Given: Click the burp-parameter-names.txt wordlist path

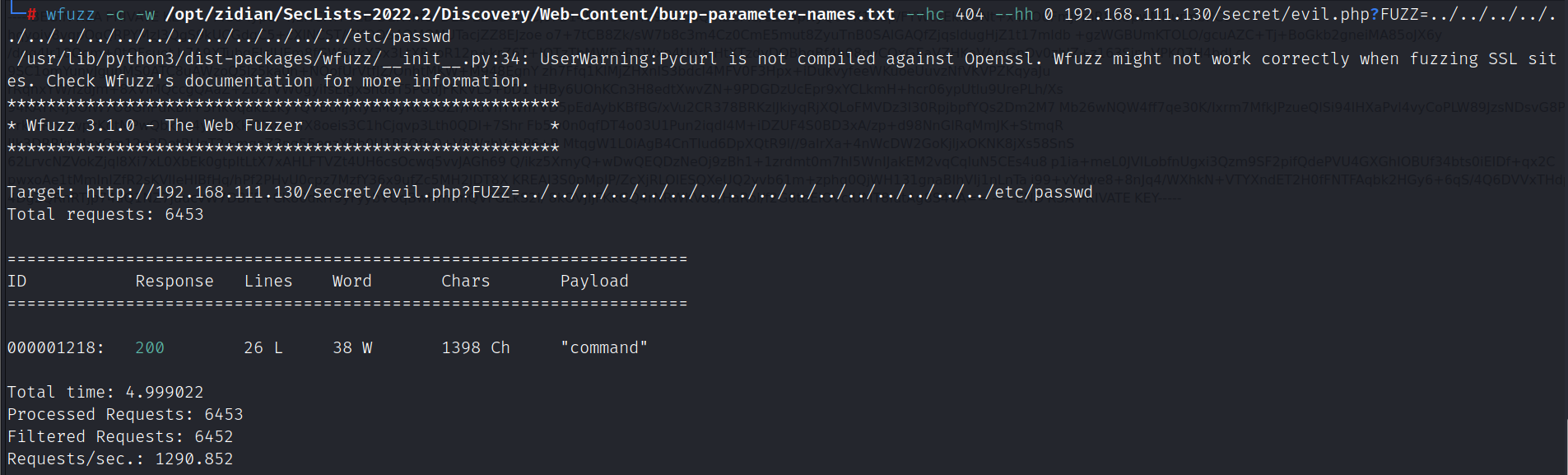Looking at the screenshot, I should click(529, 14).
